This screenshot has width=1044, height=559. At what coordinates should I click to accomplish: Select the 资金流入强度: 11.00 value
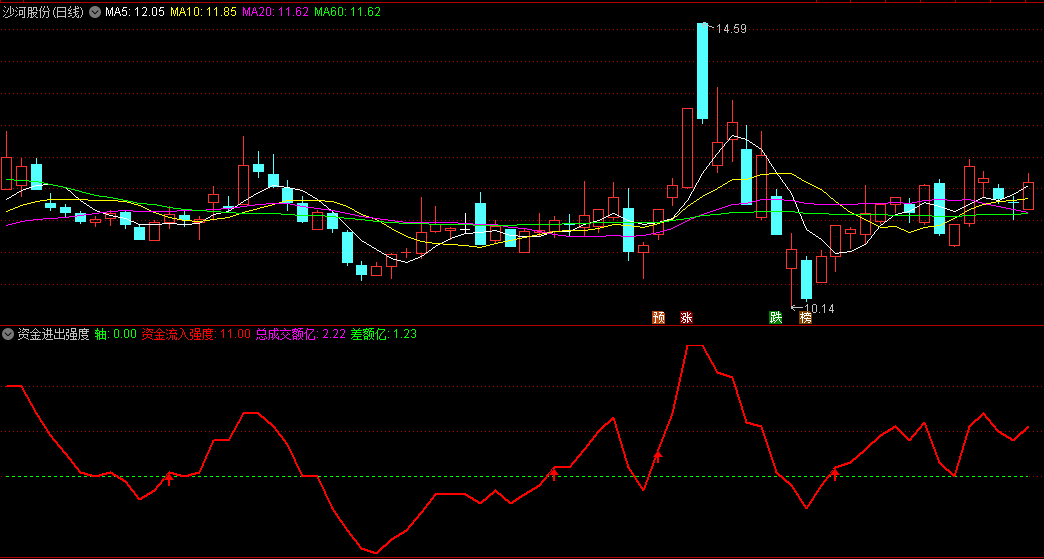click(x=196, y=334)
